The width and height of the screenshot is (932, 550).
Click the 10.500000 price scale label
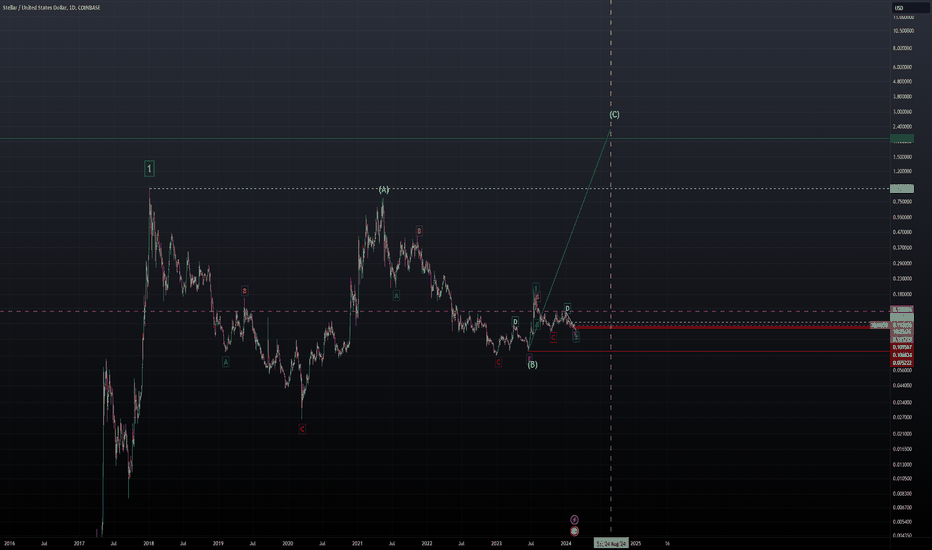(x=903, y=31)
